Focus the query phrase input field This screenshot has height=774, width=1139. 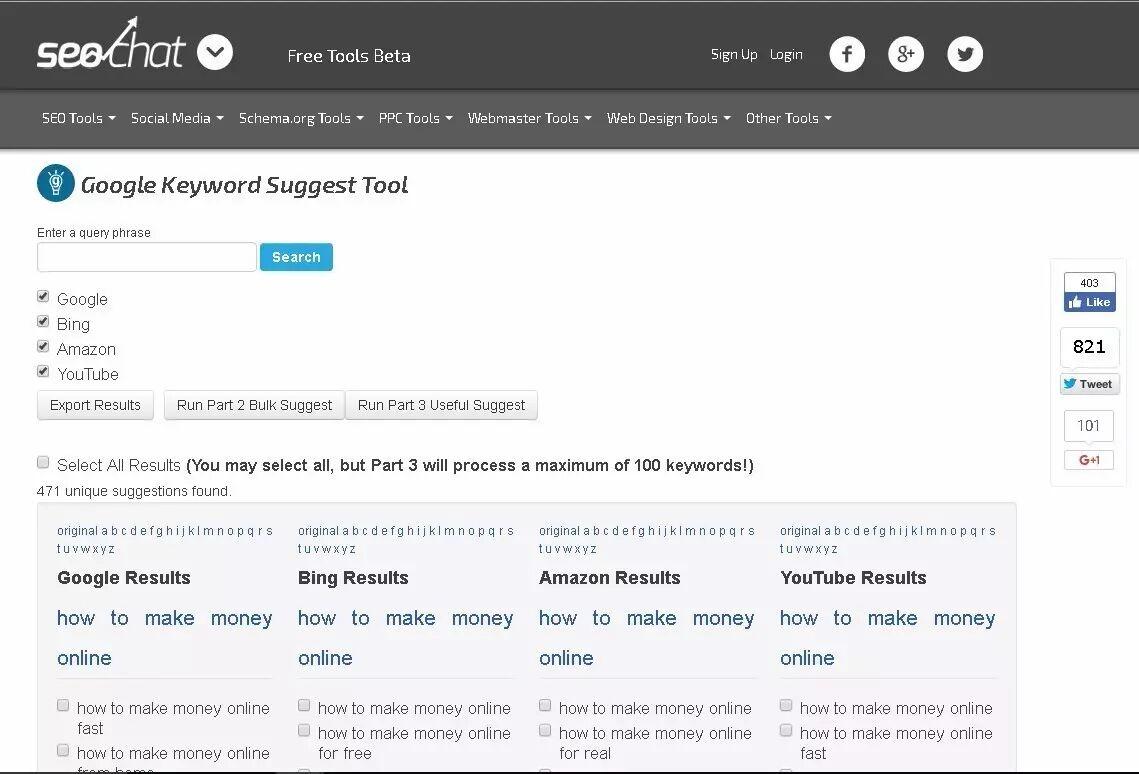point(147,257)
